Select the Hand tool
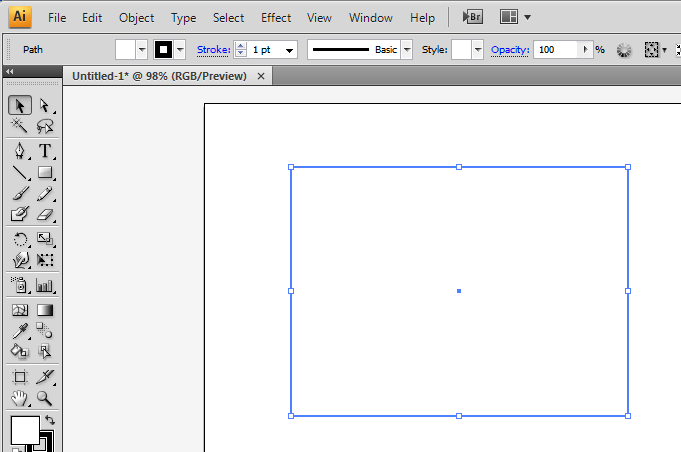The height and width of the screenshot is (452, 681). tap(20, 398)
